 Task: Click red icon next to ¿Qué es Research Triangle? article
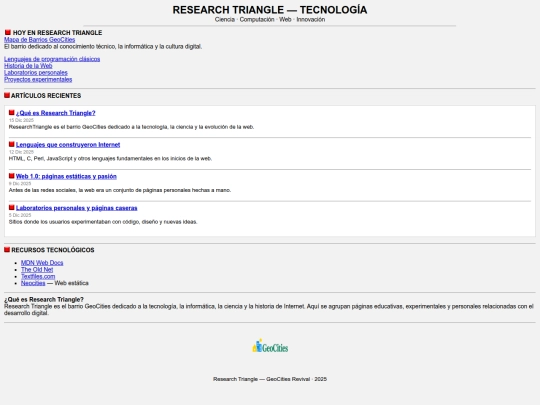tap(11, 112)
